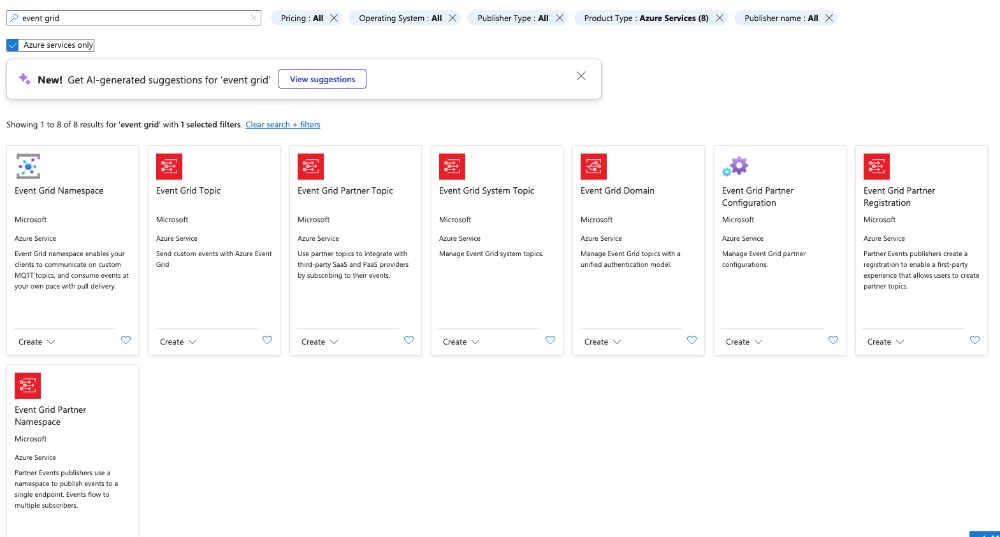Click 'Get AI-generated suggestions' banner text
The height and width of the screenshot is (537, 1000).
coord(169,80)
